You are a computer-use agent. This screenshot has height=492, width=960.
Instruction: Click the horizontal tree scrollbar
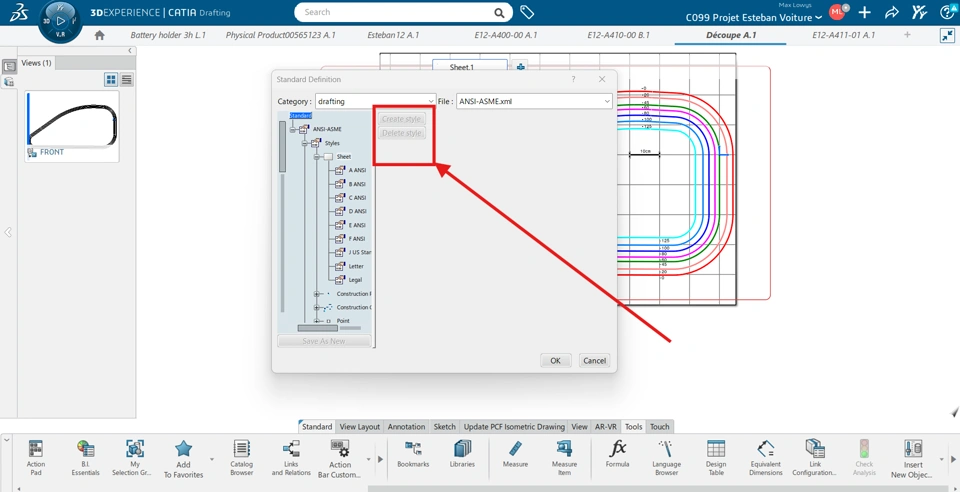coord(318,328)
